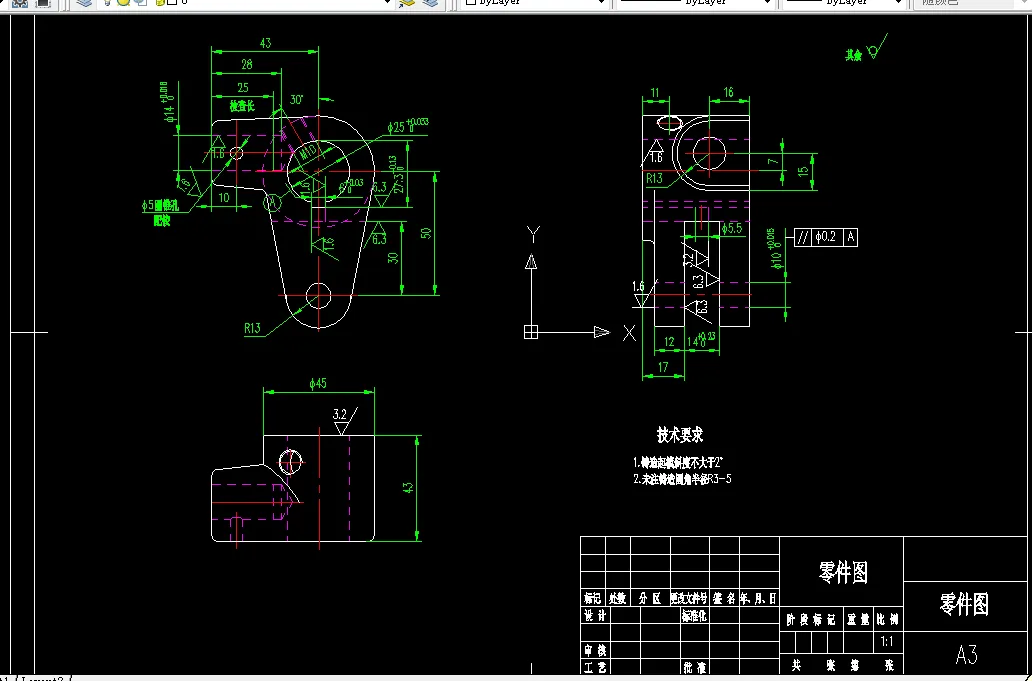Select the 设计 cell in title block
This screenshot has height=681, width=1032.
pos(595,615)
